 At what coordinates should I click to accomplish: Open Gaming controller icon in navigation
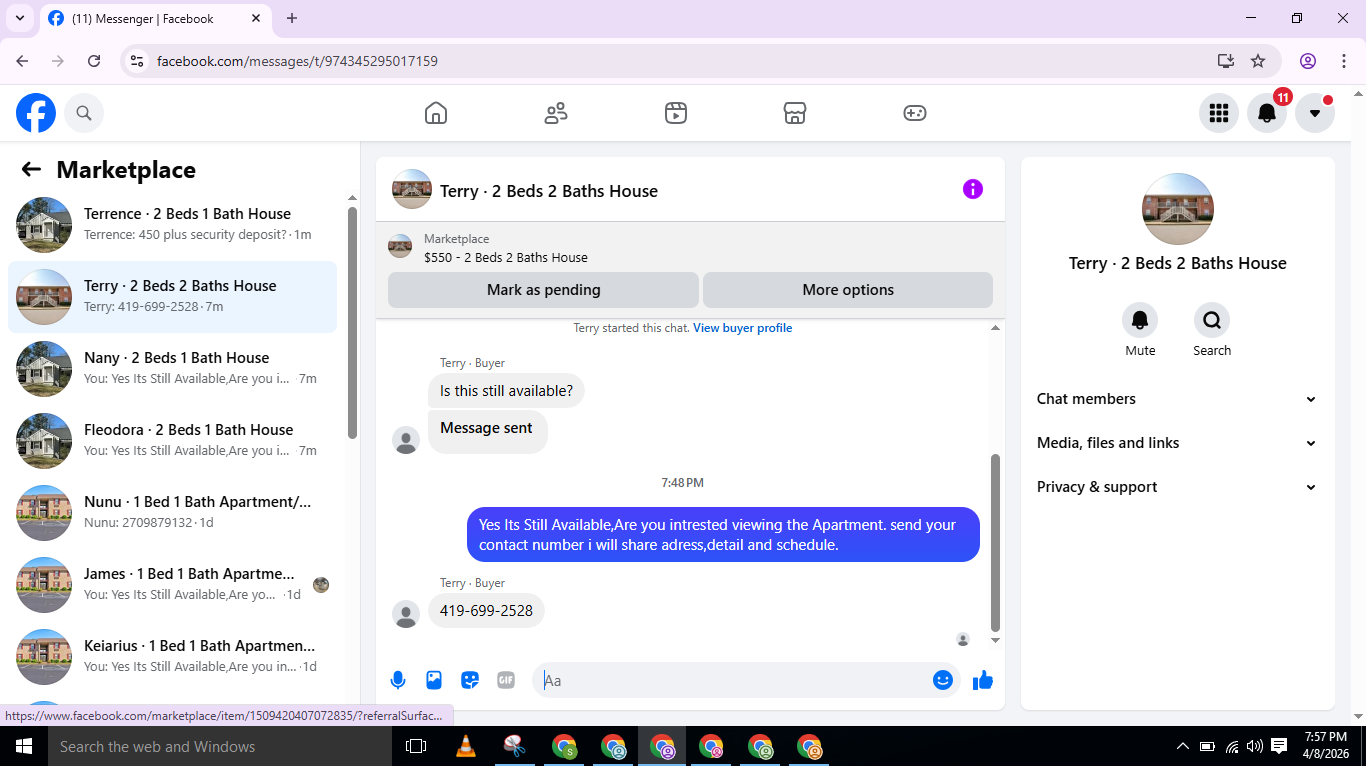point(915,113)
